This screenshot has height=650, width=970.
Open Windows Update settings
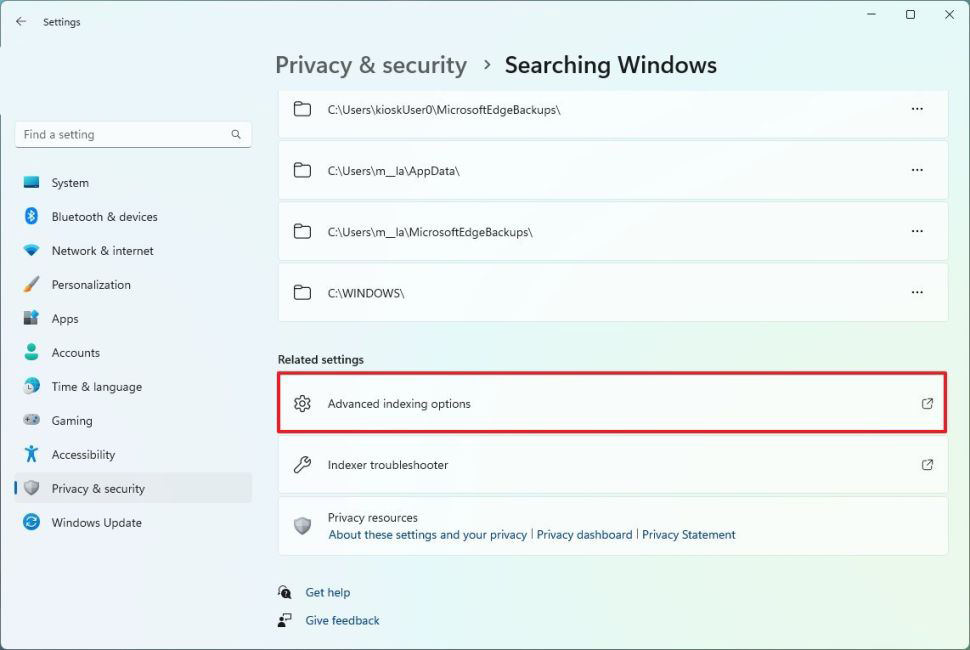pos(96,523)
